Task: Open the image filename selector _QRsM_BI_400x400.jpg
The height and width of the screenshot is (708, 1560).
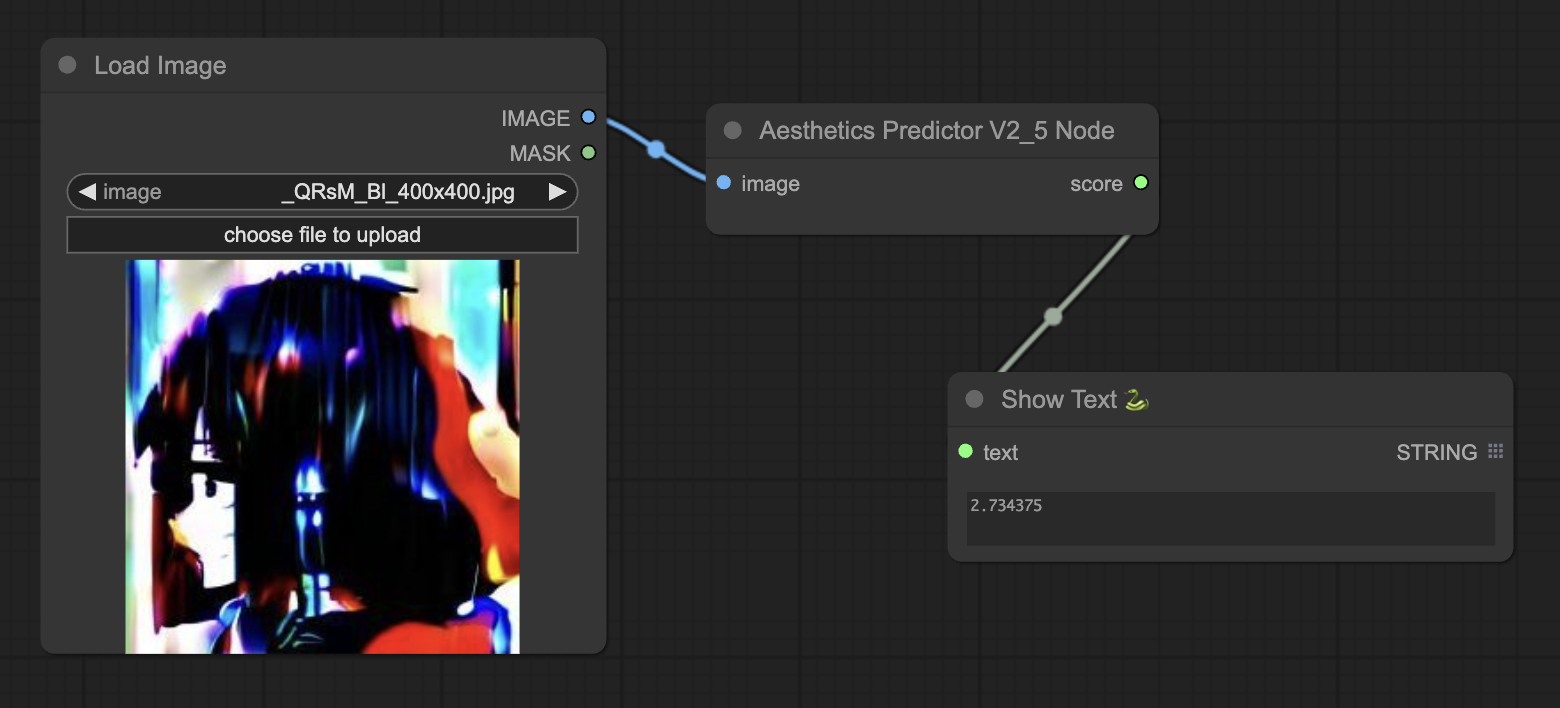Action: pyautogui.click(x=322, y=192)
